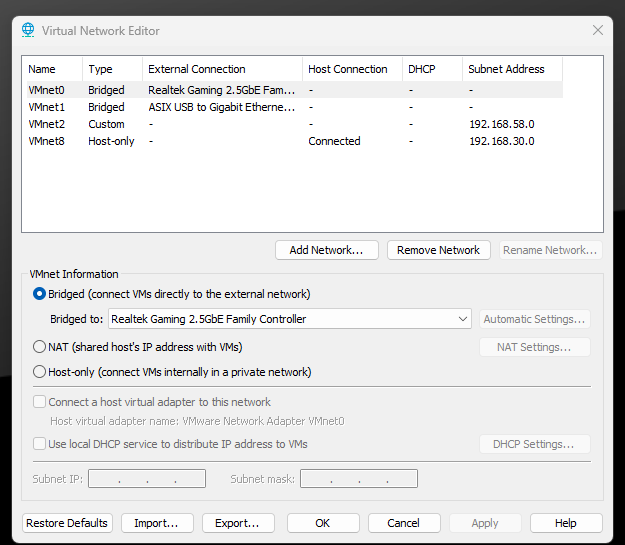The image size is (625, 545).
Task: Enable Use local DHCP service checkbox
Action: (39, 444)
